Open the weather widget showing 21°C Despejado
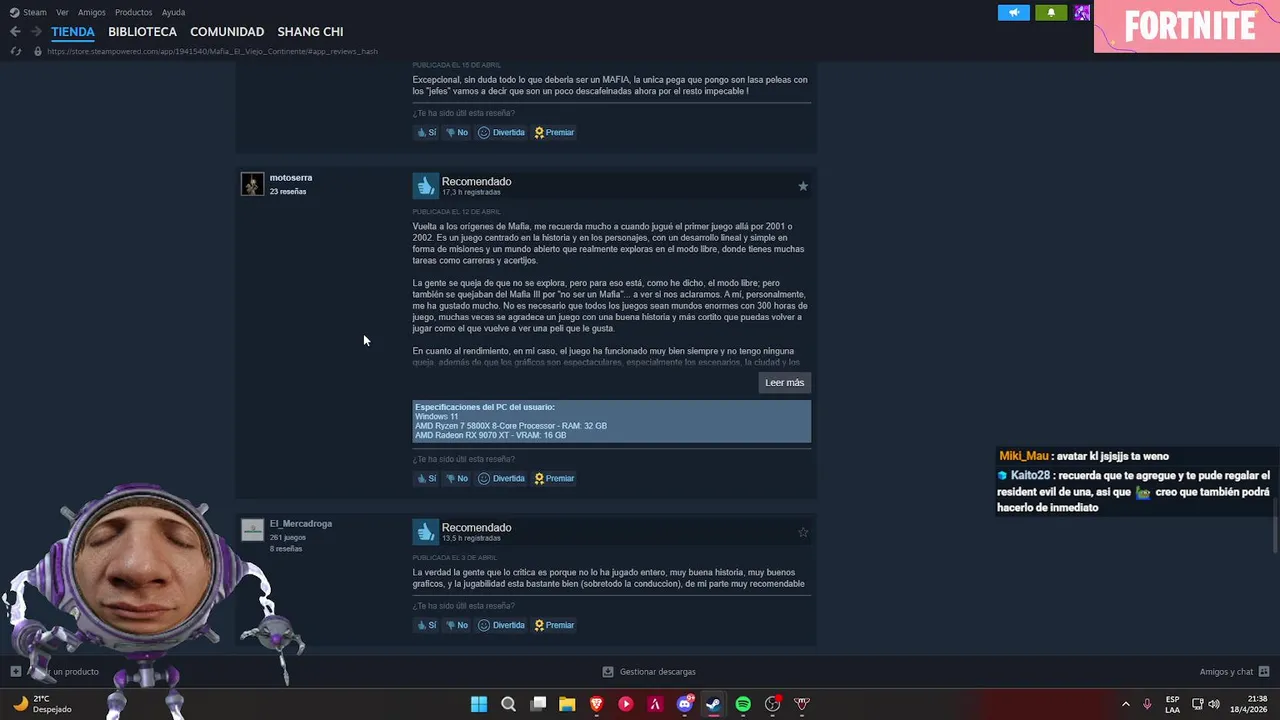Image resolution: width=1280 pixels, height=720 pixels. click(44, 704)
